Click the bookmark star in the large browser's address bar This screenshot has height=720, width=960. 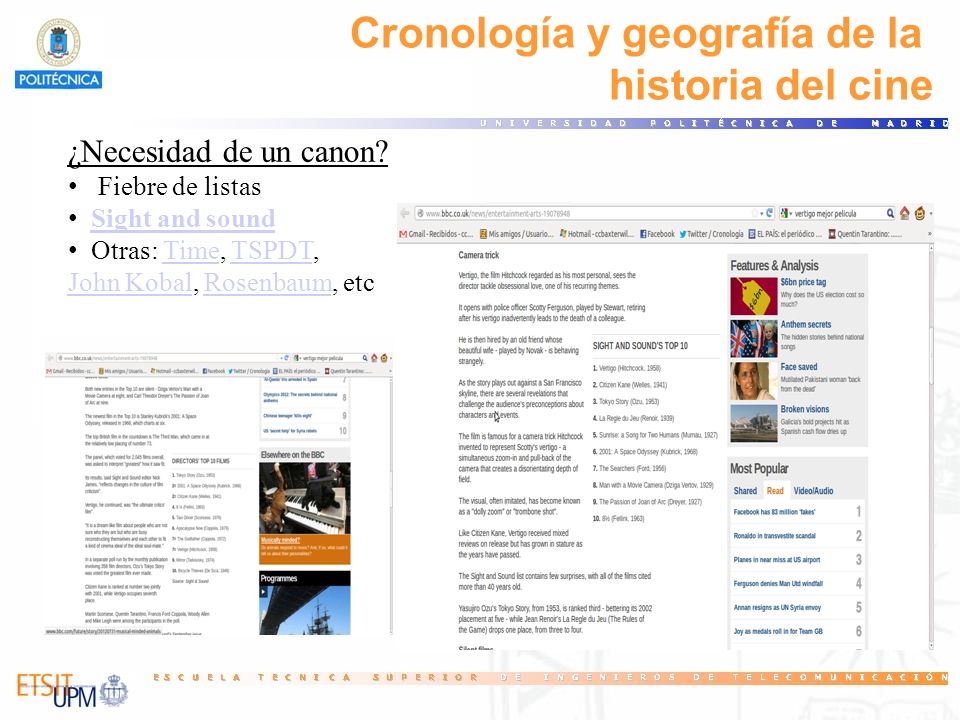click(754, 213)
